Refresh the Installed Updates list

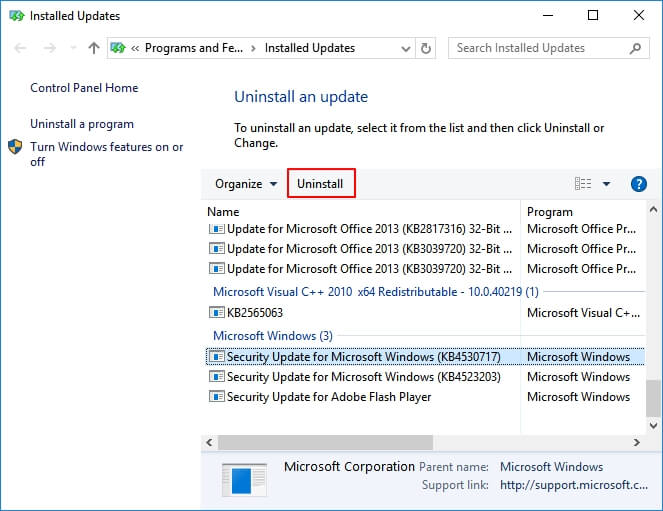pyautogui.click(x=427, y=48)
